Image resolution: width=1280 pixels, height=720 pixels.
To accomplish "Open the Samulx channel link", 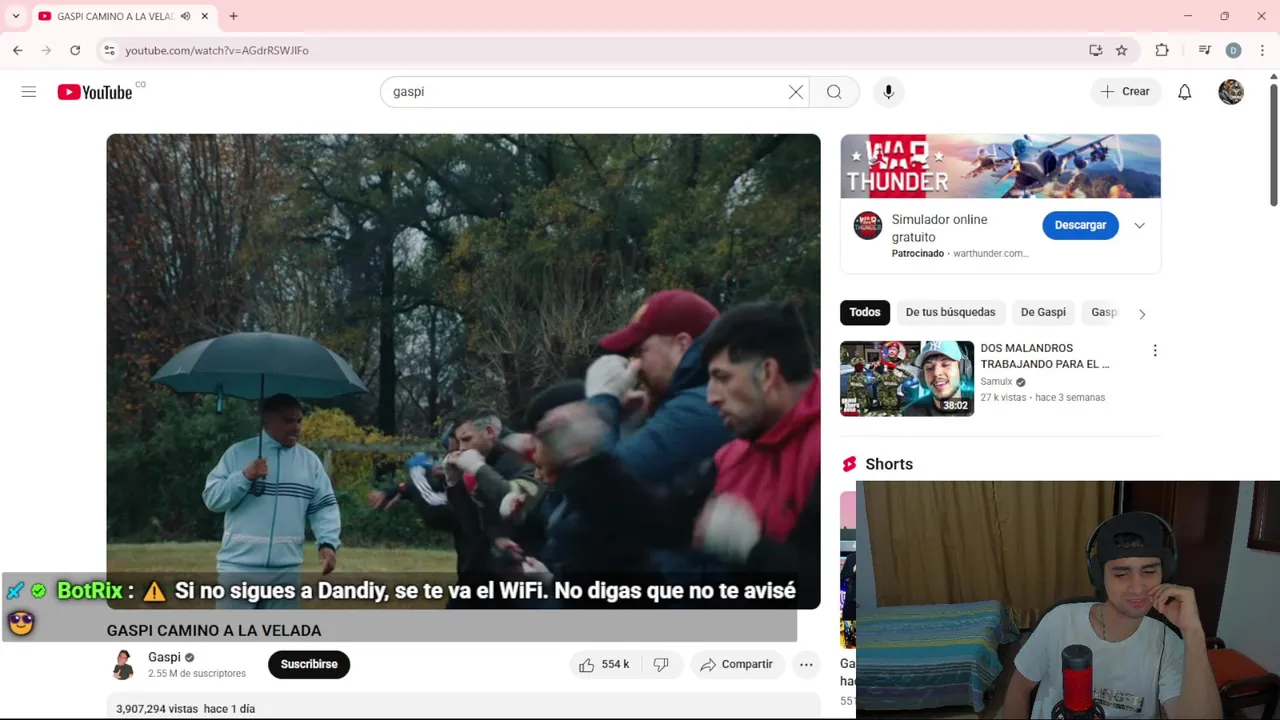I will click(996, 382).
